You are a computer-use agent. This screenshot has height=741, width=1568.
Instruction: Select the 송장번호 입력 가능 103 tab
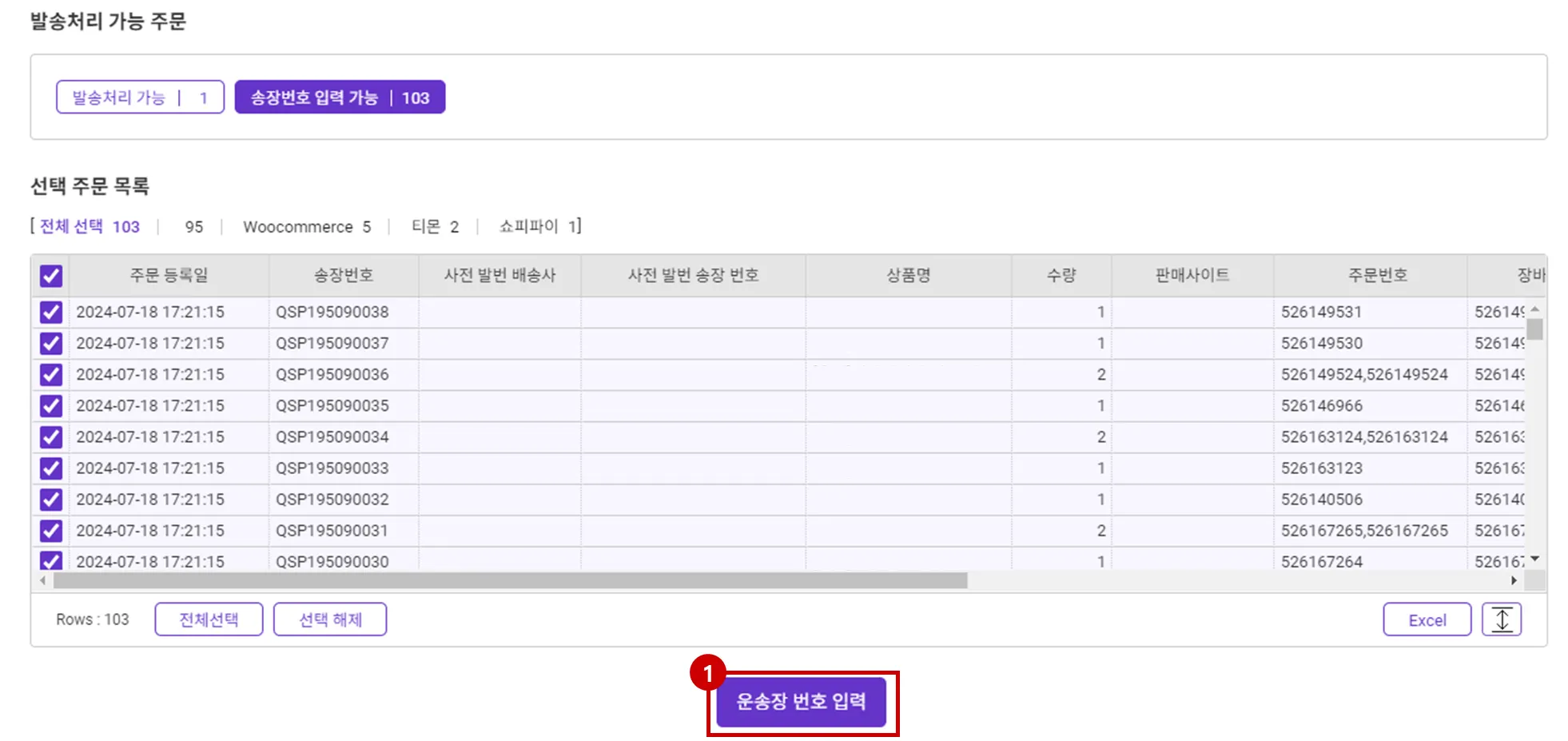(340, 98)
